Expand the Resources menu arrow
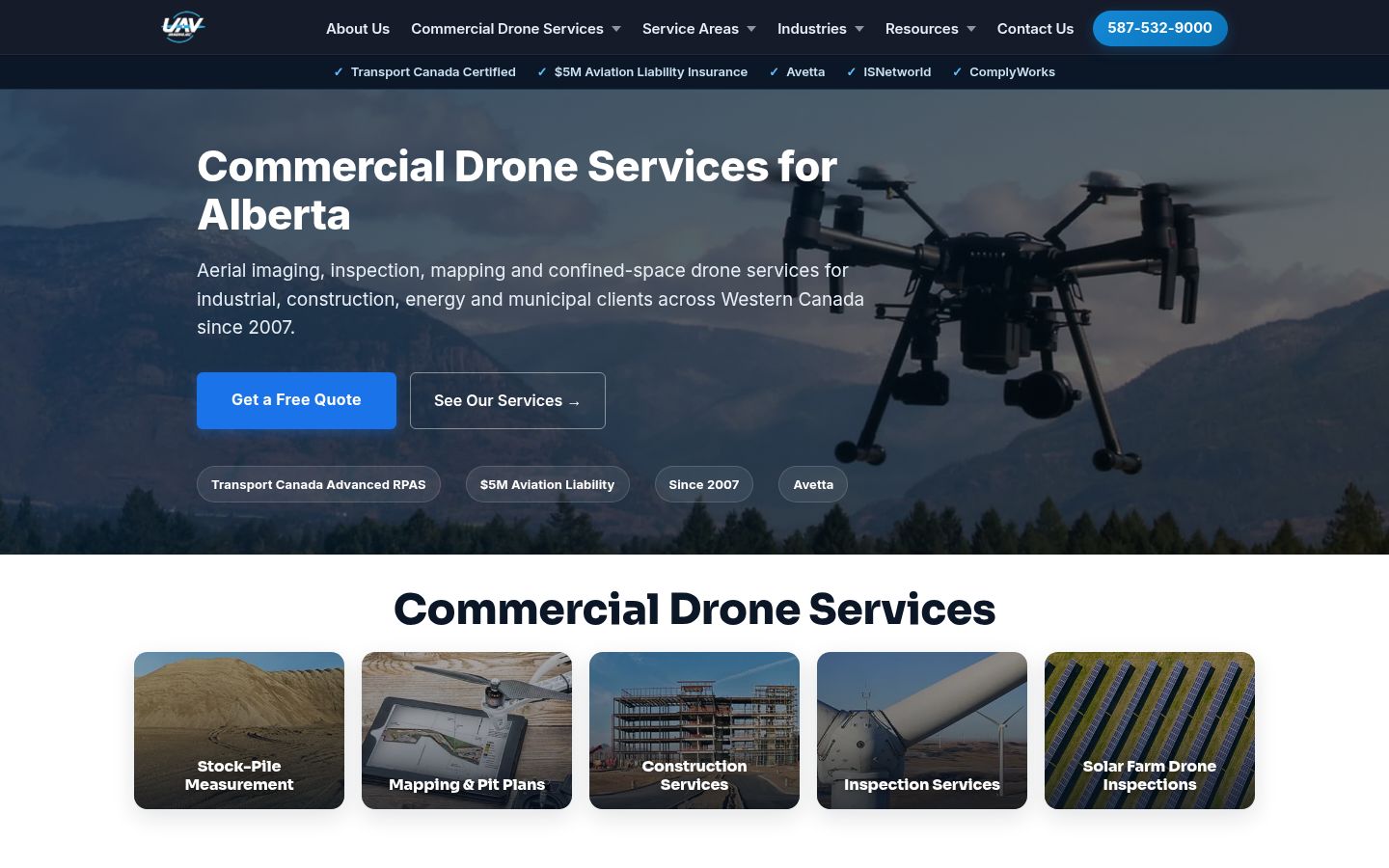1389x868 pixels. pos(971,29)
